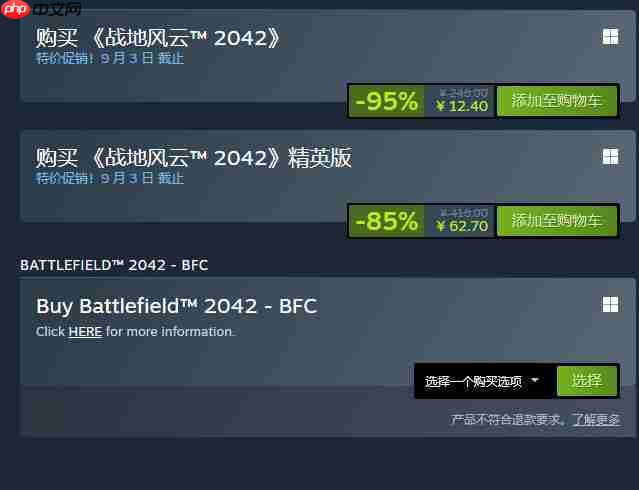639x490 pixels.
Task: Click the php中文网 logo watermark
Action: [41, 9]
